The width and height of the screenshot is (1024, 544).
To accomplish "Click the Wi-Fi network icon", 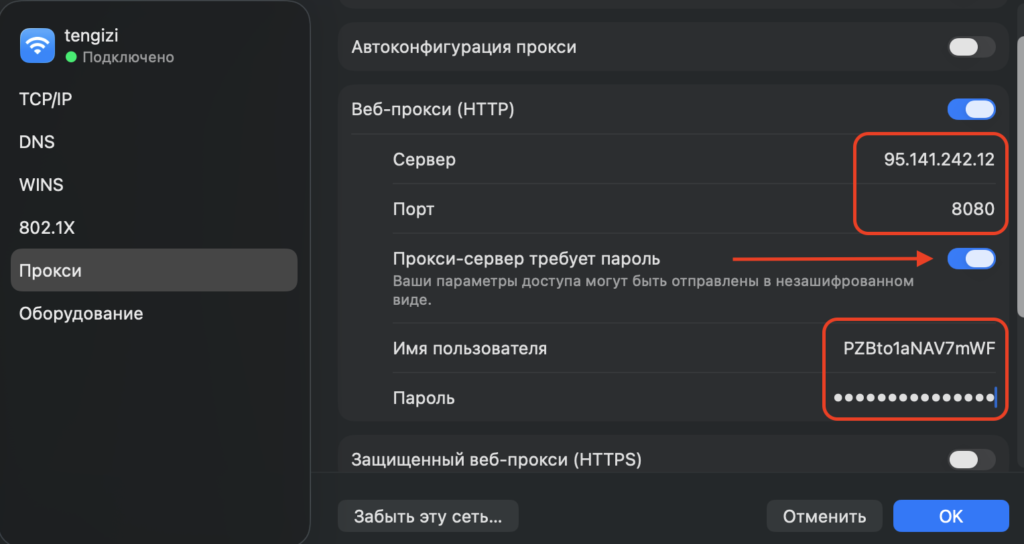I will [38, 45].
